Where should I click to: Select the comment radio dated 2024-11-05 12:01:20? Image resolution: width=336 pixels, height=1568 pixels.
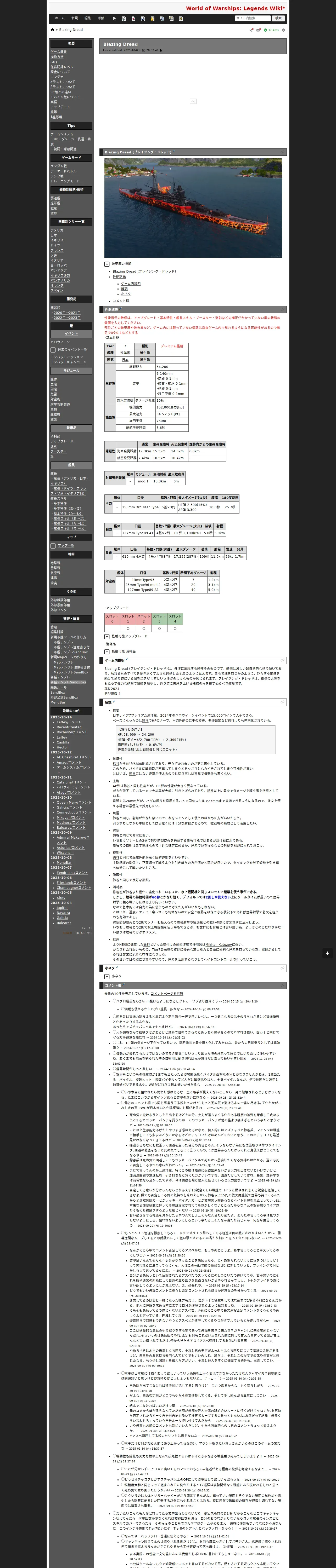pos(115,1053)
